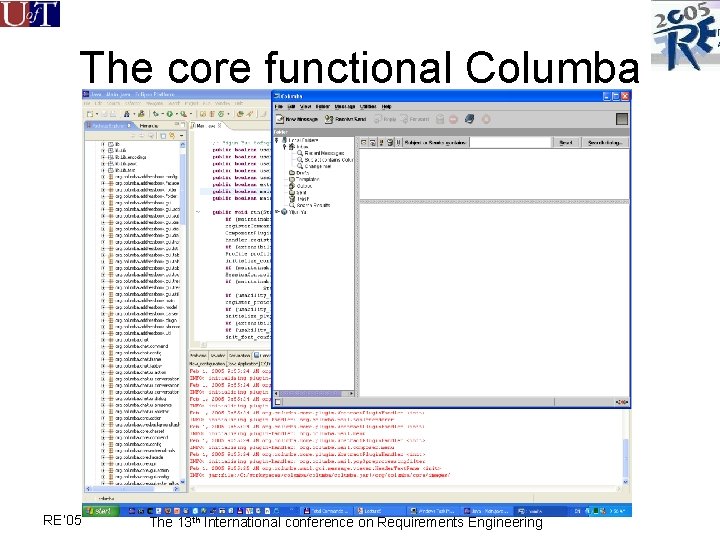Click New Message in Columba toolbar
Image resolution: width=720 pixels, height=540 pixels.
point(297,119)
